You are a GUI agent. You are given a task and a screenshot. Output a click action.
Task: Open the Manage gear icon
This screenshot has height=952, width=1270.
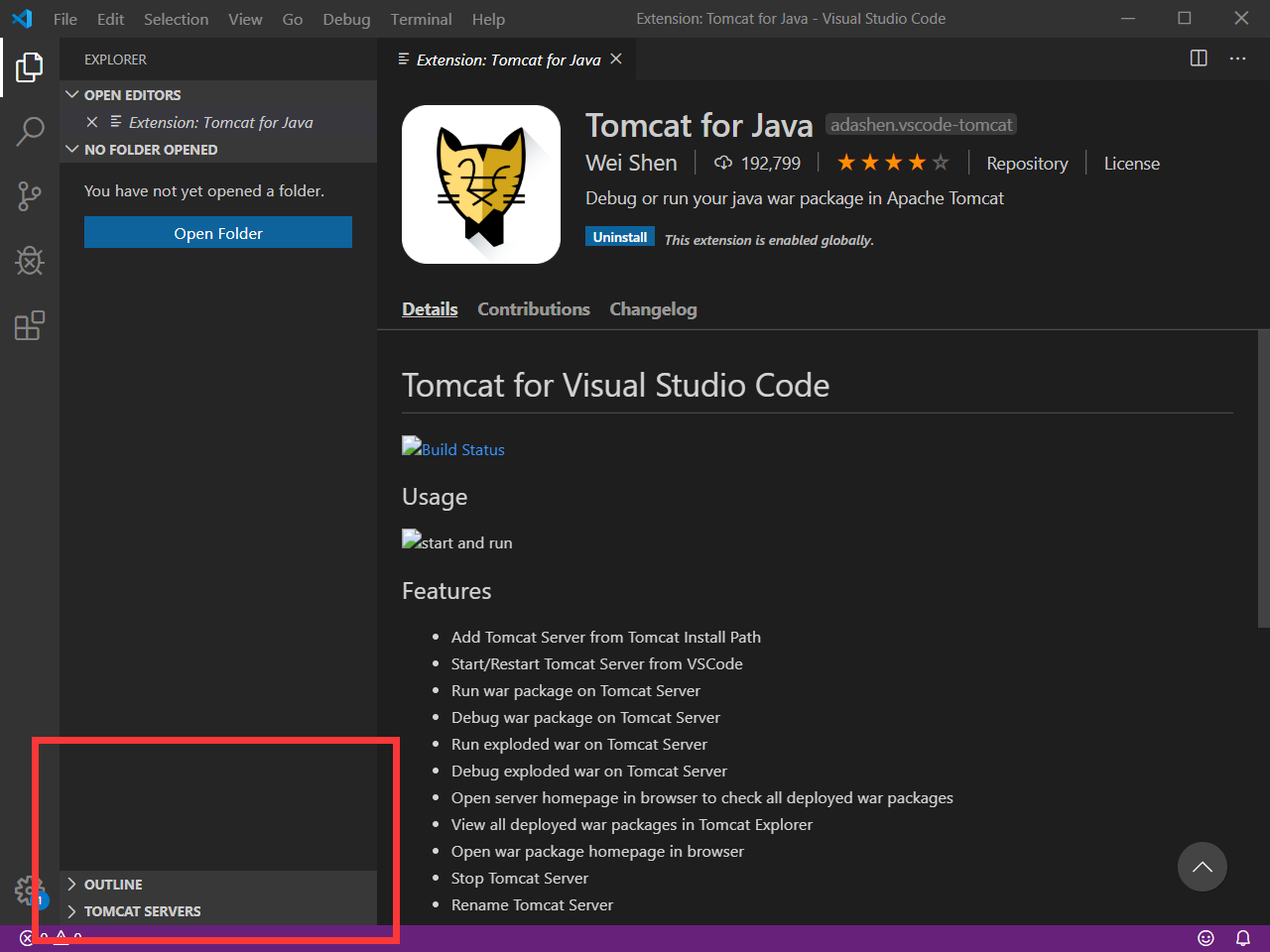28,892
